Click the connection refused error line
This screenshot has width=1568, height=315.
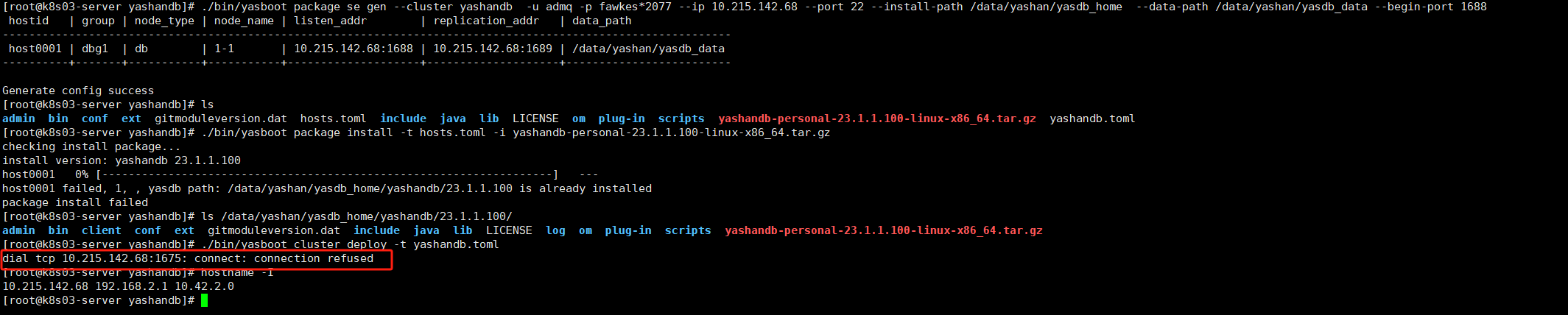click(188, 258)
